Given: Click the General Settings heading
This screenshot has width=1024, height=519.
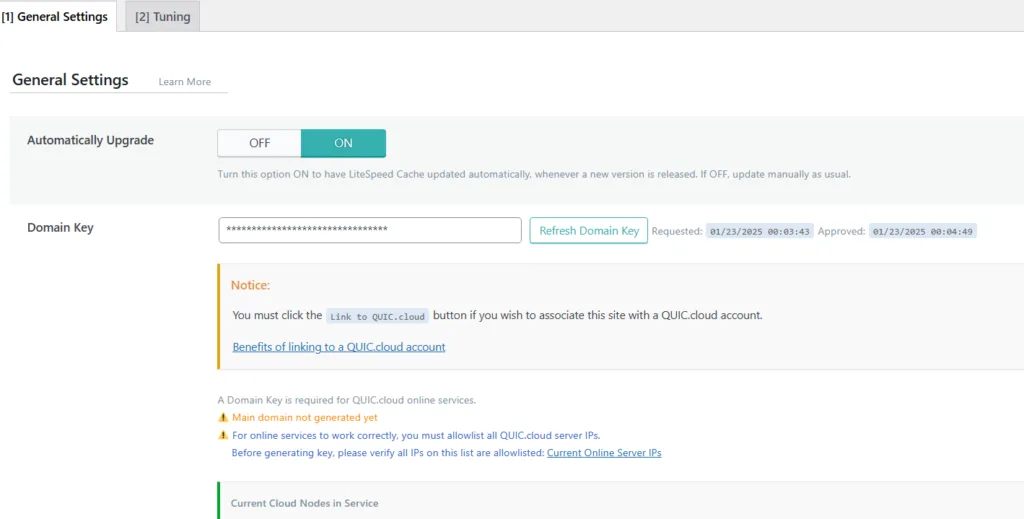Looking at the screenshot, I should 71,80.
